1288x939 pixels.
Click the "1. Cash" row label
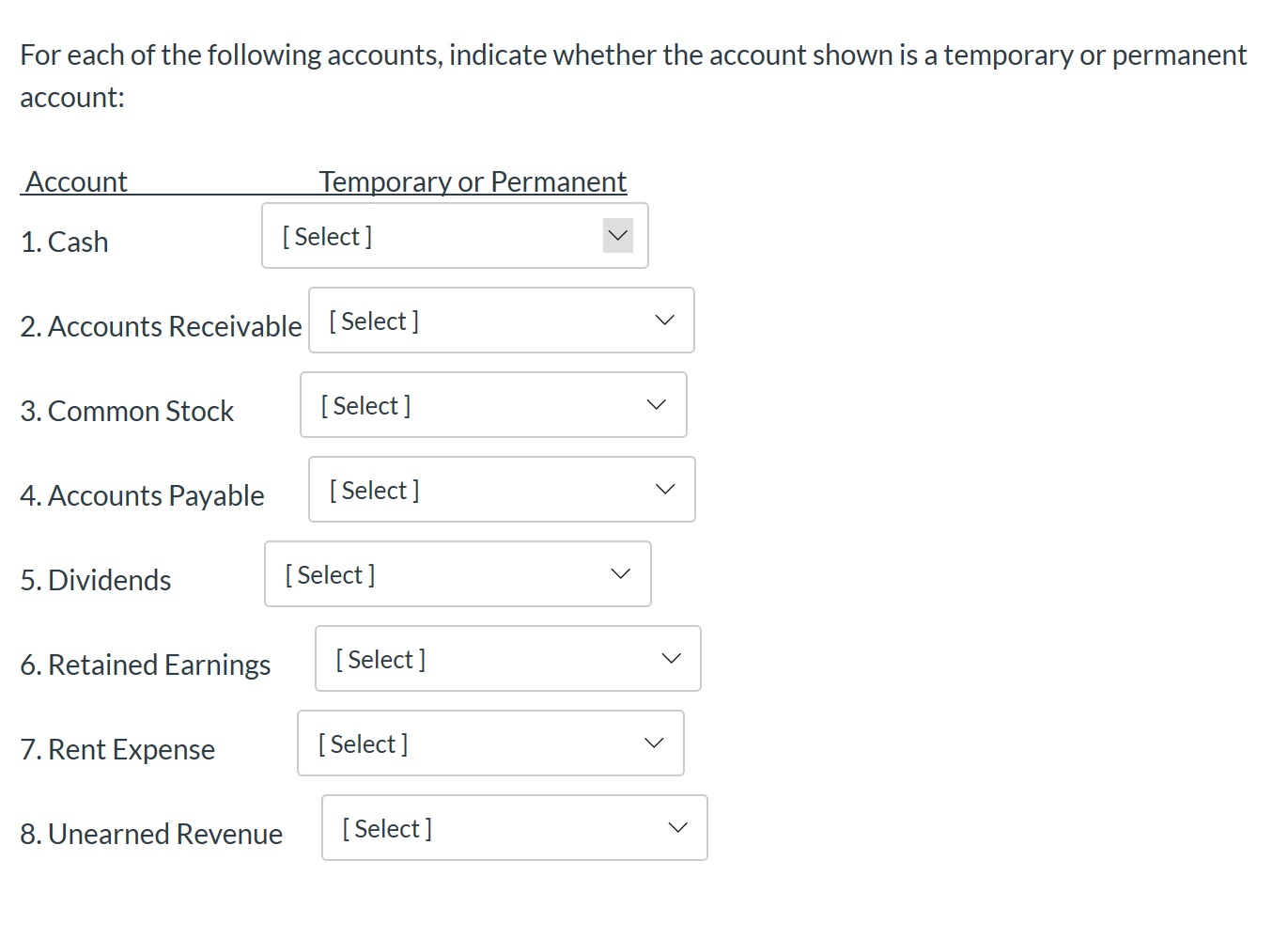pyautogui.click(x=64, y=242)
